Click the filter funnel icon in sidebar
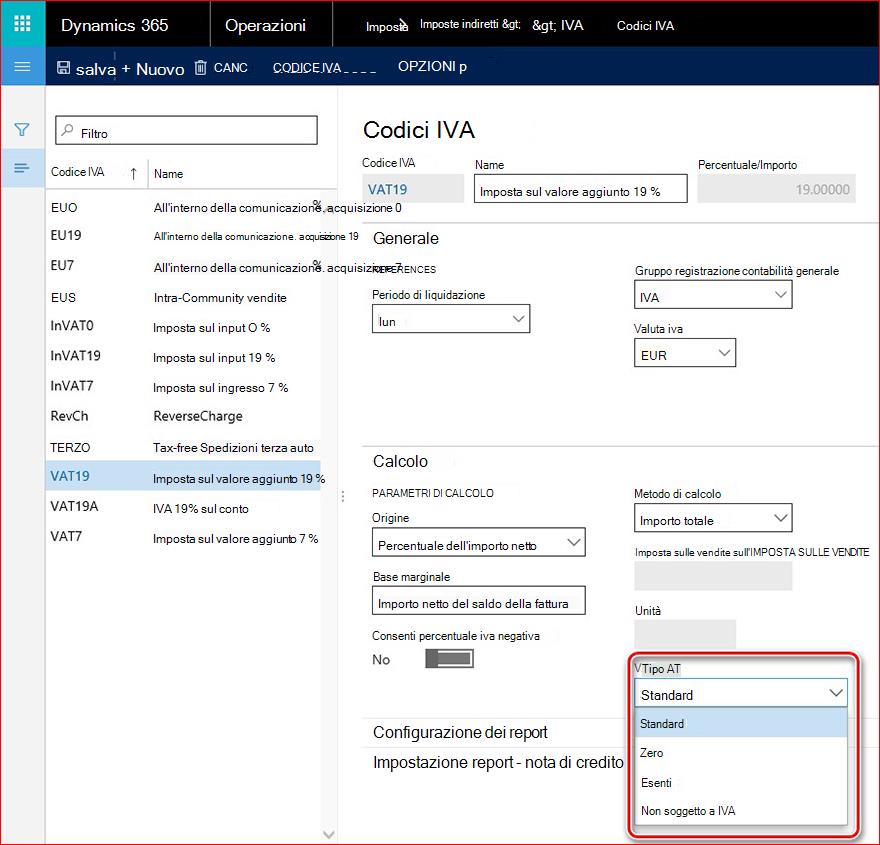This screenshot has width=880, height=845. pyautogui.click(x=22, y=130)
